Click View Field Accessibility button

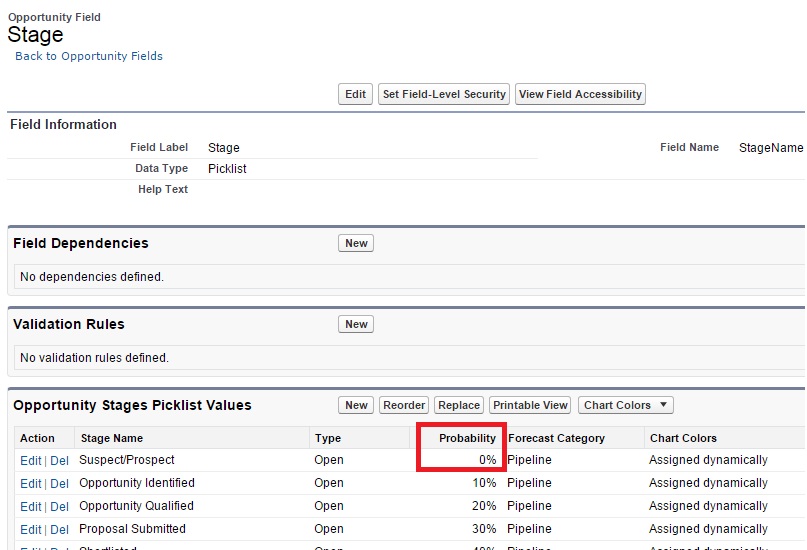click(x=580, y=94)
